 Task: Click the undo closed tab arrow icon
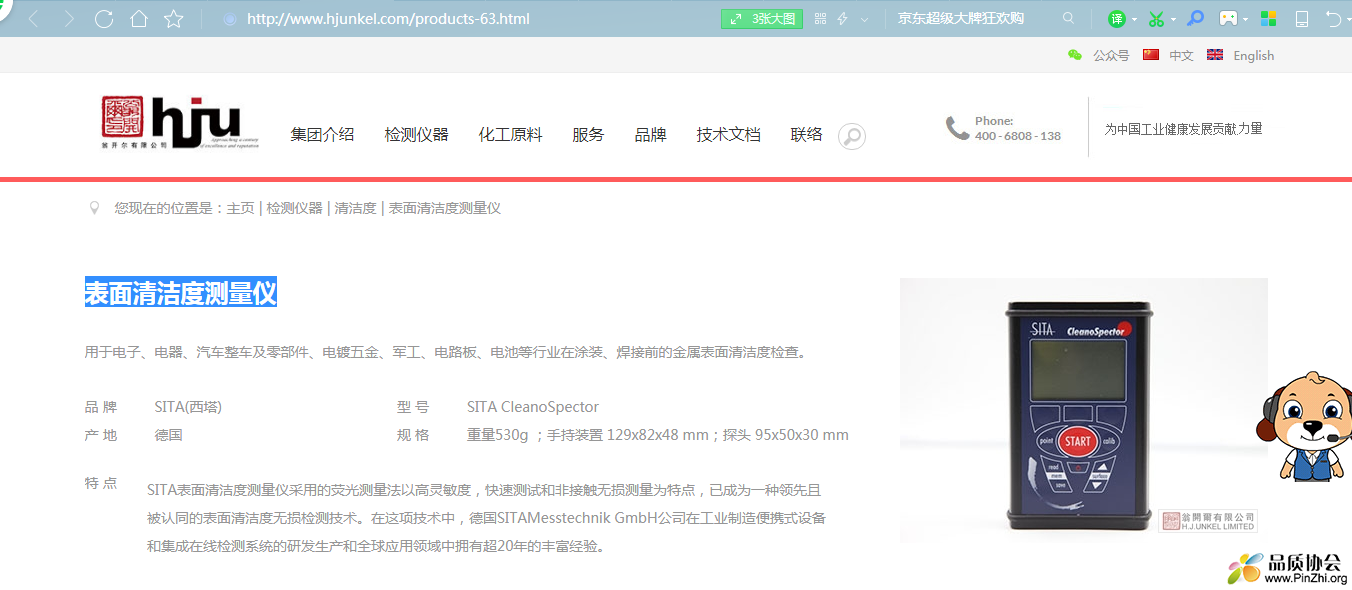tap(1334, 19)
